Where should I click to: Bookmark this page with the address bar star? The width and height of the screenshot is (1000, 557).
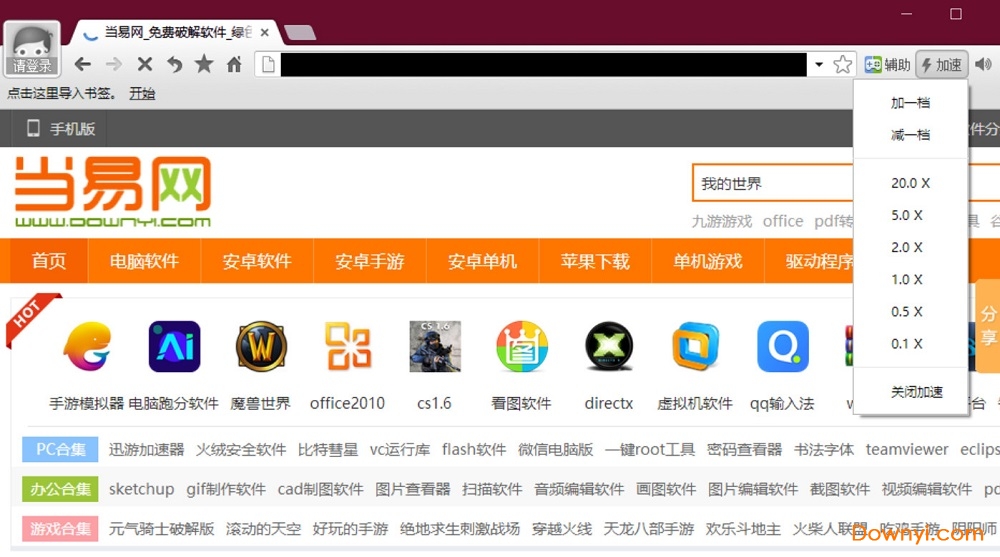tap(843, 65)
